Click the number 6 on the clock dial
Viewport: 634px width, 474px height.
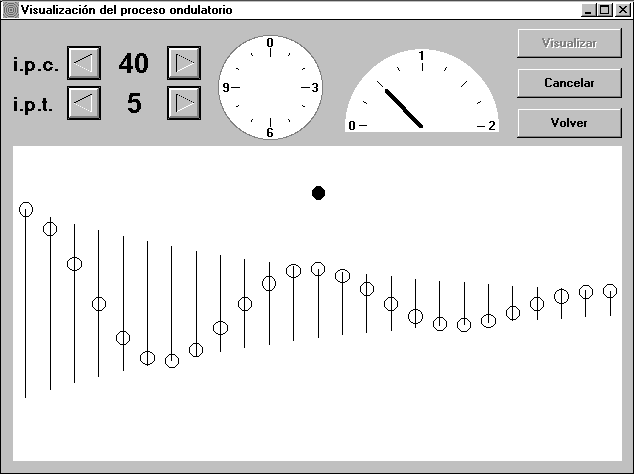click(270, 133)
